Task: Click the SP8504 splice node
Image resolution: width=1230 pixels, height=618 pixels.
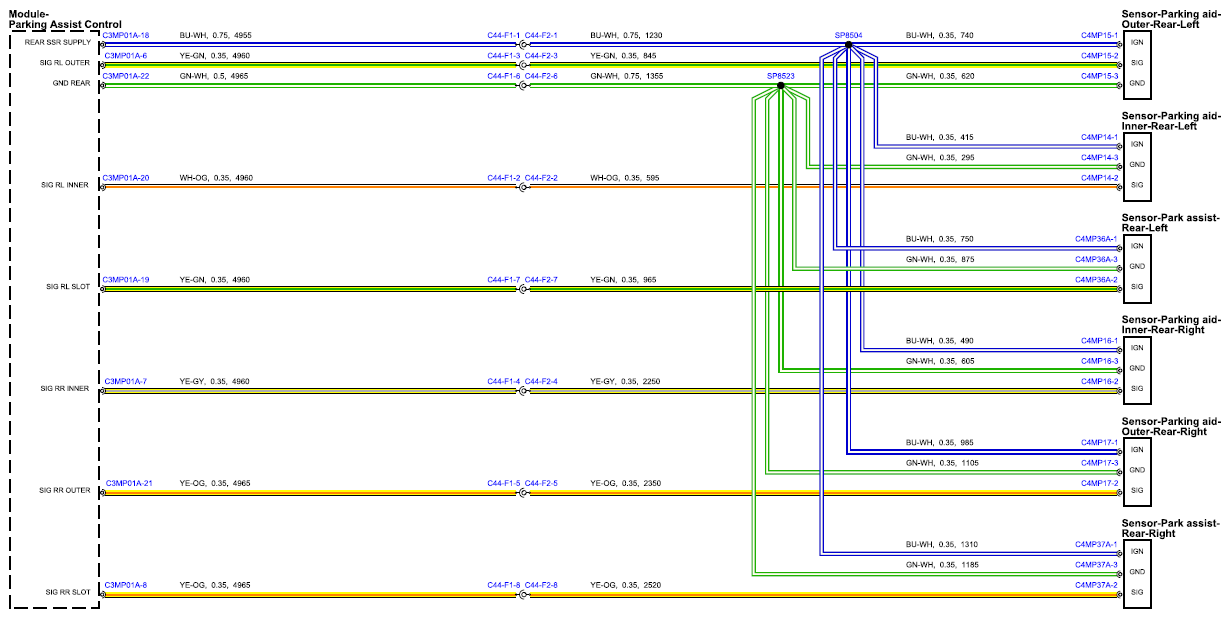Action: (848, 45)
